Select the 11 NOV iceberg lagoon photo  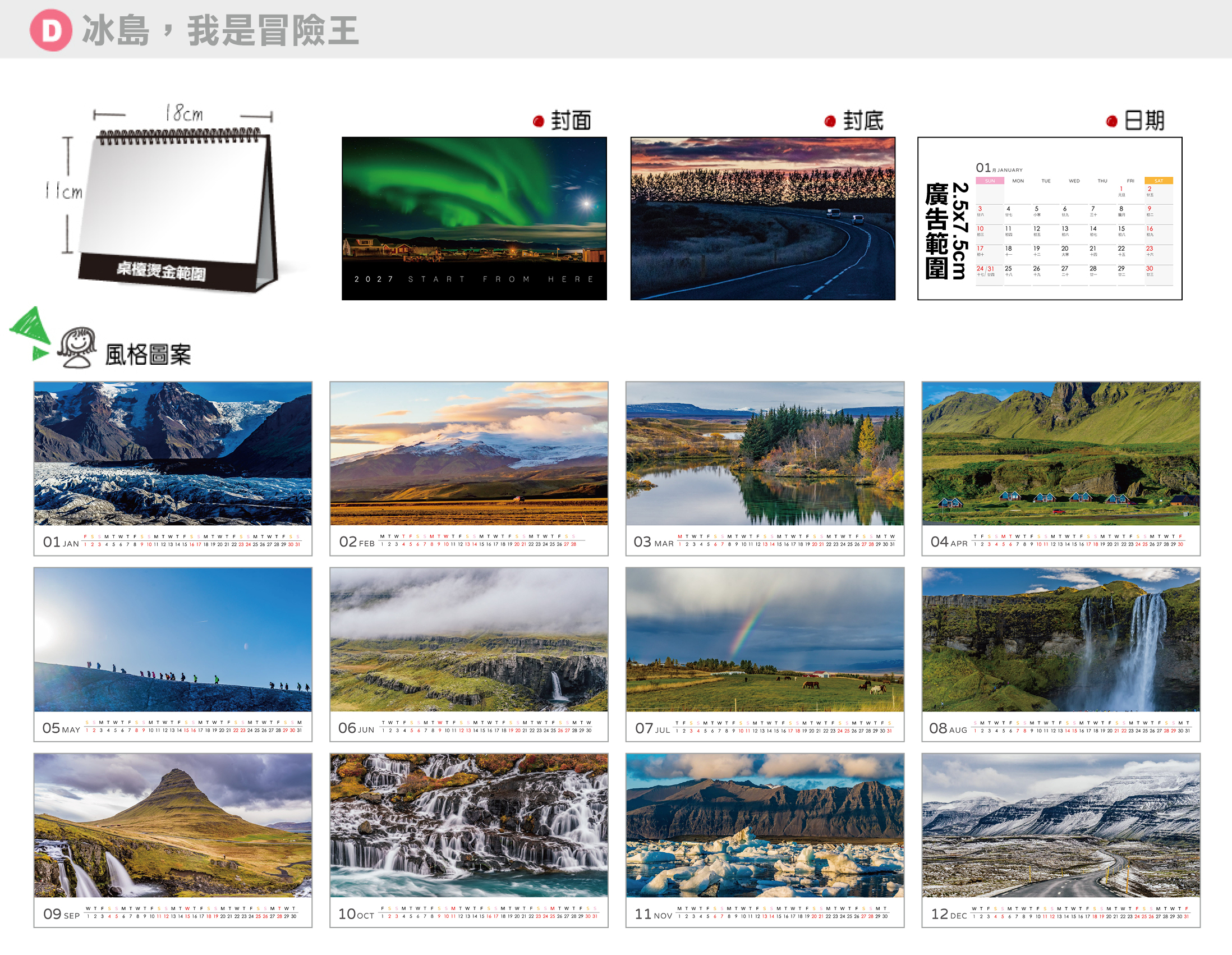765,825
